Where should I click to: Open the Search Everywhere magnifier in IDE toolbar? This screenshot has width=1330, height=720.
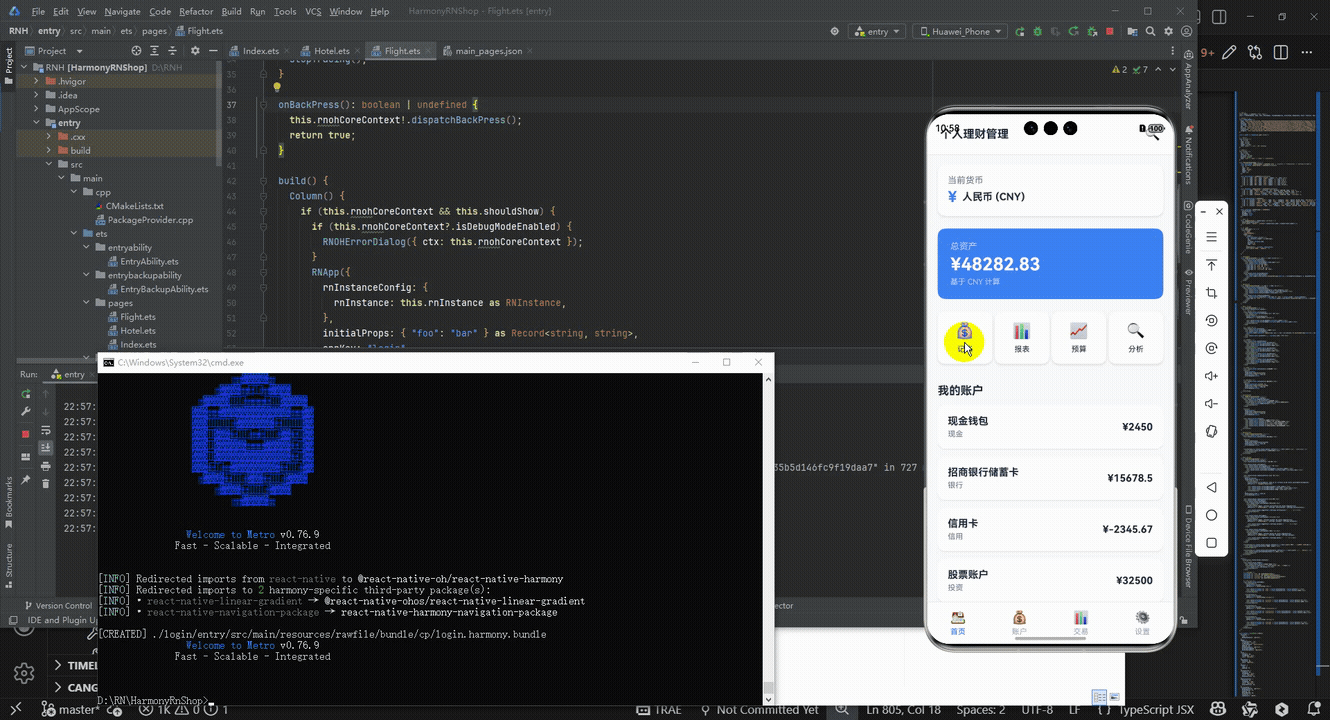point(1151,32)
